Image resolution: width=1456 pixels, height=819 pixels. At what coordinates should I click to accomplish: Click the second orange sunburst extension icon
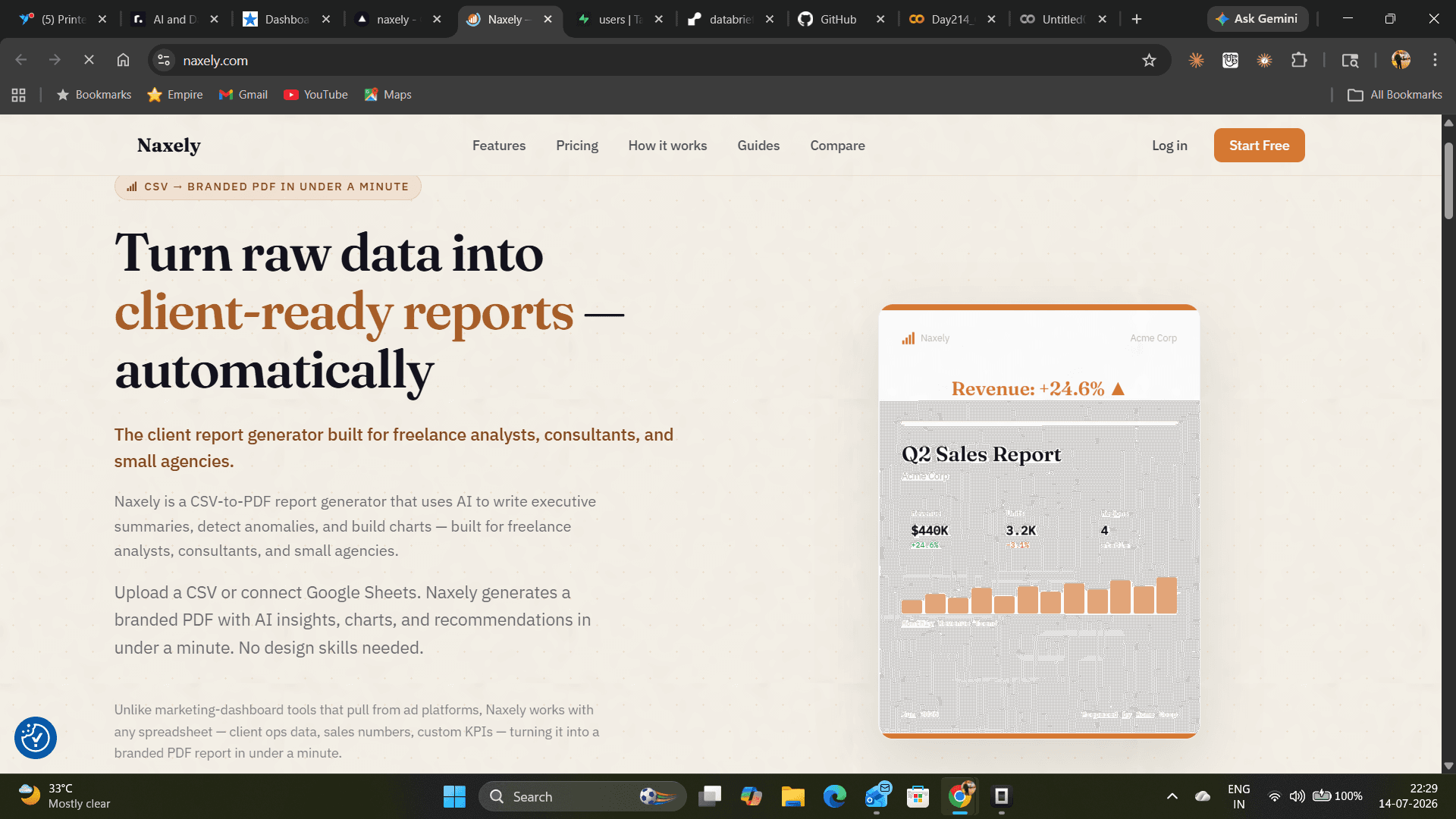click(1264, 60)
